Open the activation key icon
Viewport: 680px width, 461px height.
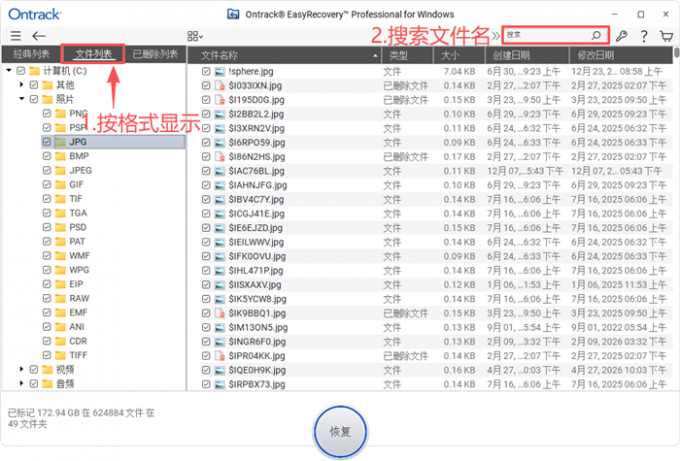click(621, 36)
